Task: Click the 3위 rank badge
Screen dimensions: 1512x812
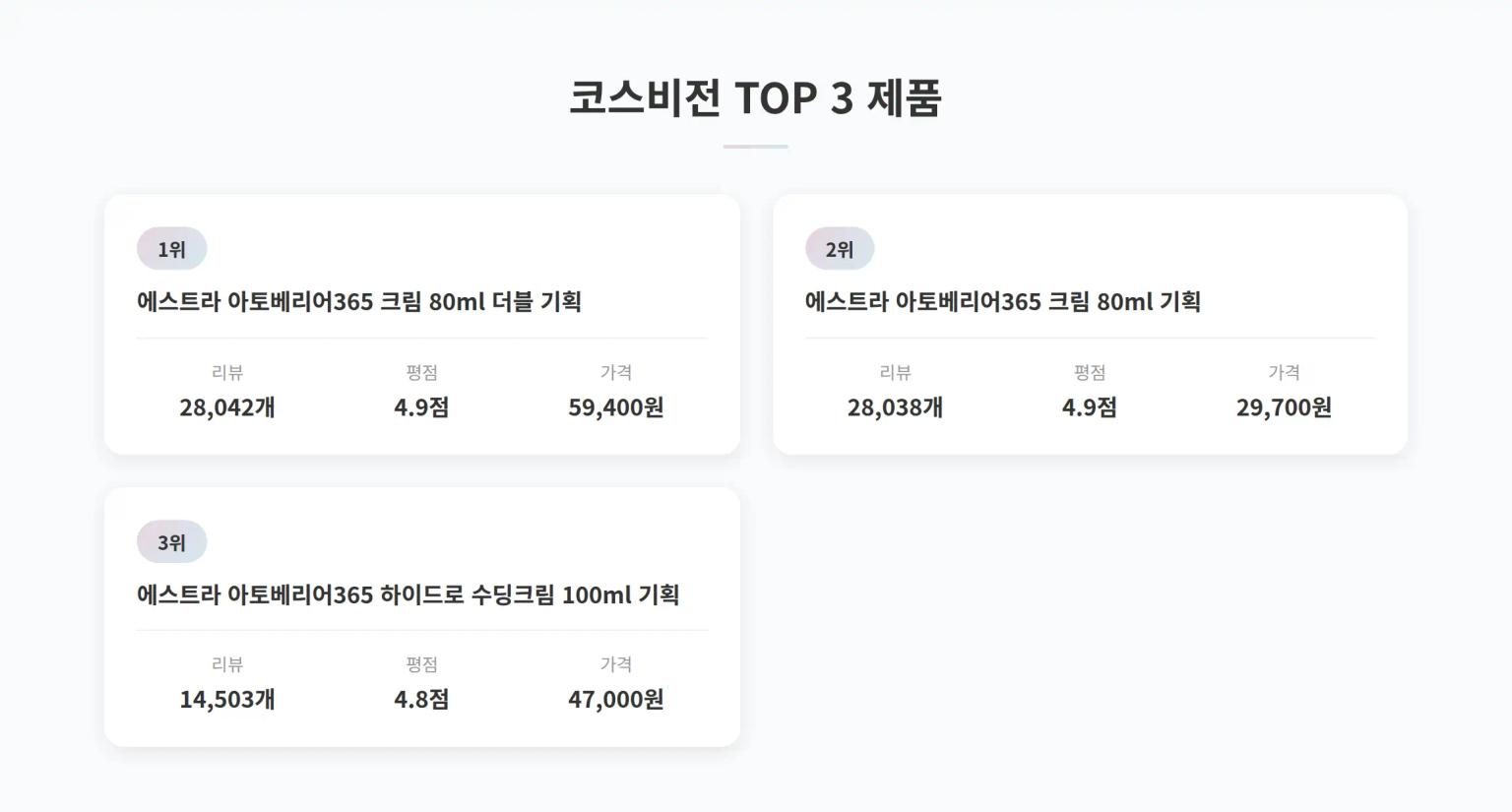Action: pyautogui.click(x=171, y=541)
